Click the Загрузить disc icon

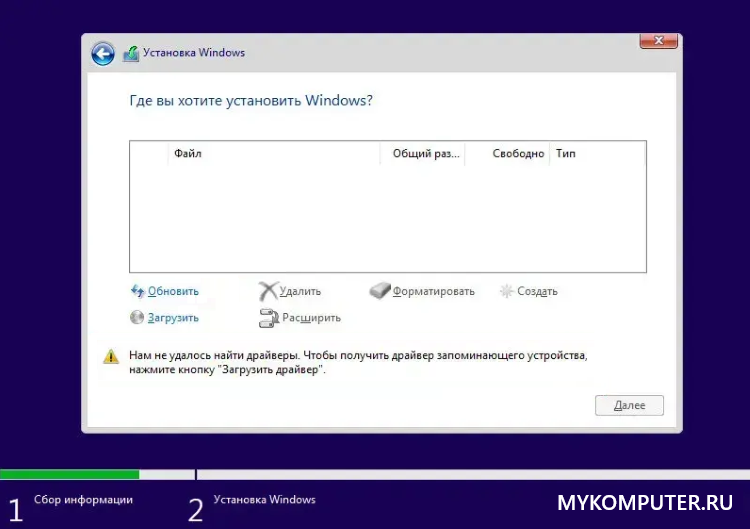(137, 317)
